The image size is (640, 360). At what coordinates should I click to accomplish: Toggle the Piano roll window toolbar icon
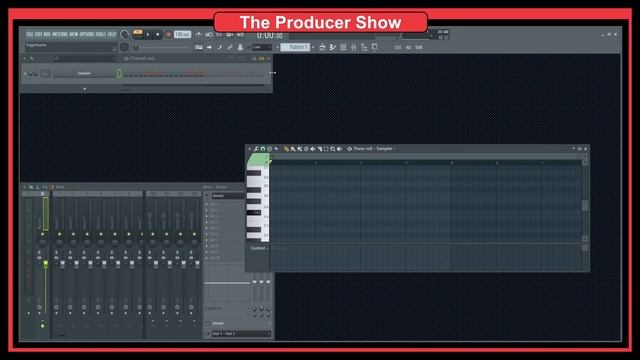click(333, 47)
